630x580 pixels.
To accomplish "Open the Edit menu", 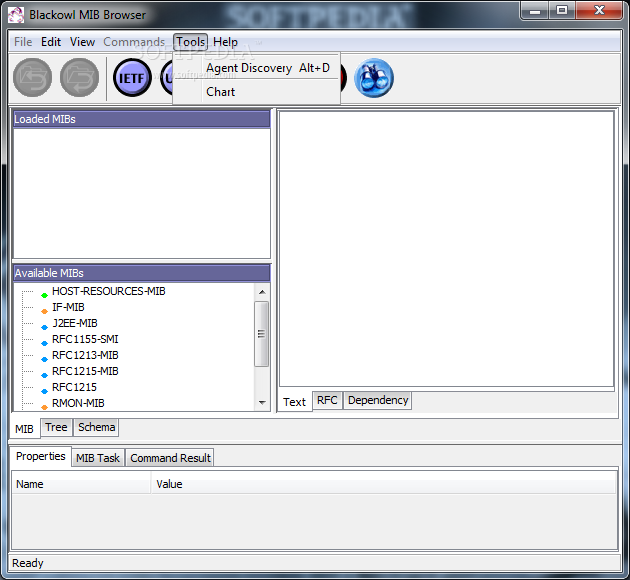I will 51,42.
